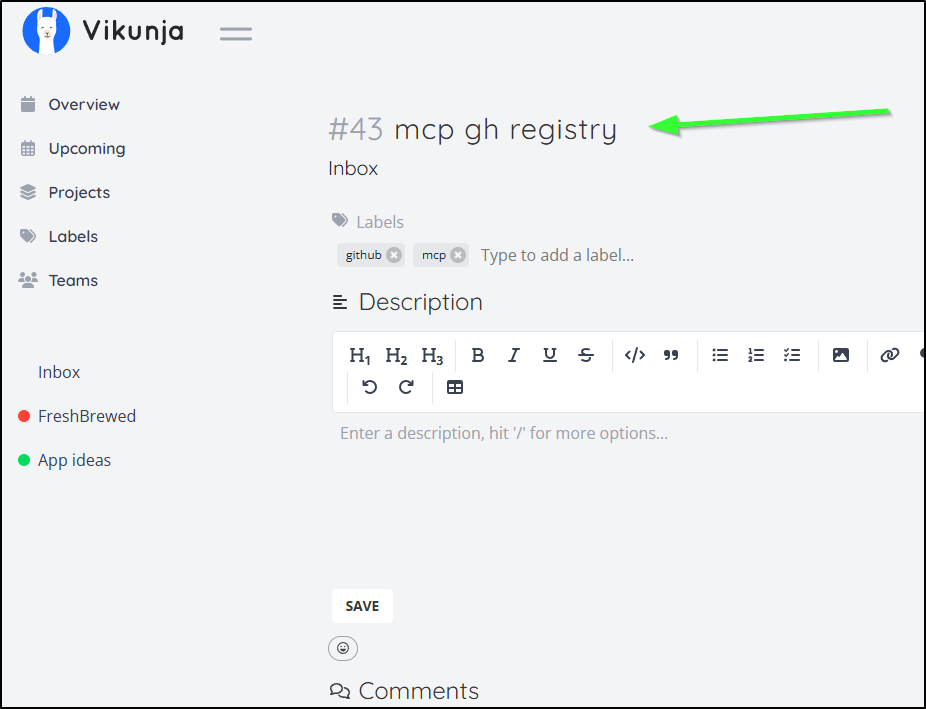The height and width of the screenshot is (709, 926).
Task: Click the Vikunja llama logo
Action: click(46, 31)
